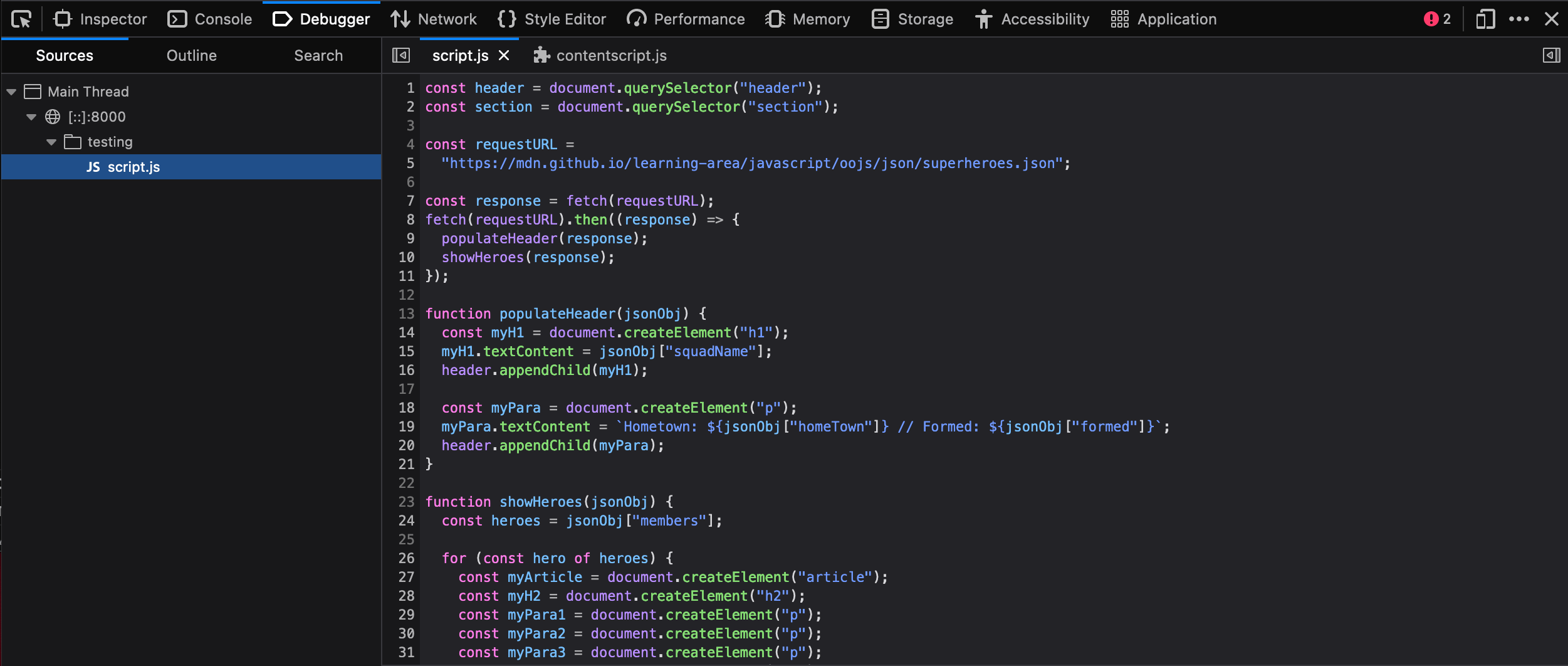
Task: Collapse the [::]:8000 node
Action: click(x=30, y=117)
